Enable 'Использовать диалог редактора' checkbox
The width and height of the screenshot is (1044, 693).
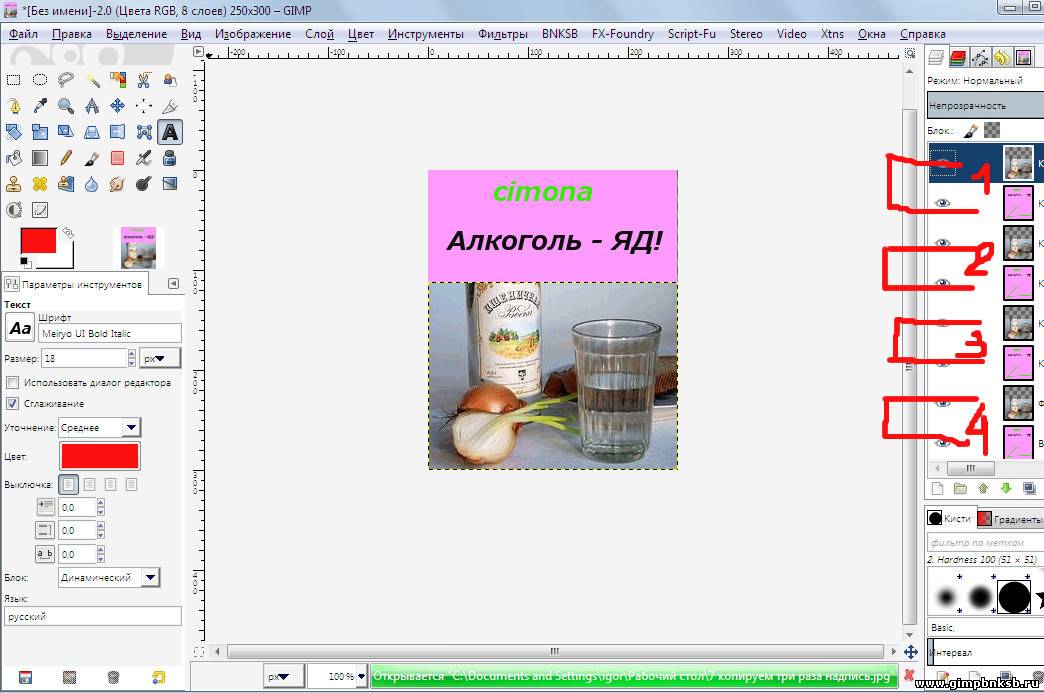tap(12, 383)
